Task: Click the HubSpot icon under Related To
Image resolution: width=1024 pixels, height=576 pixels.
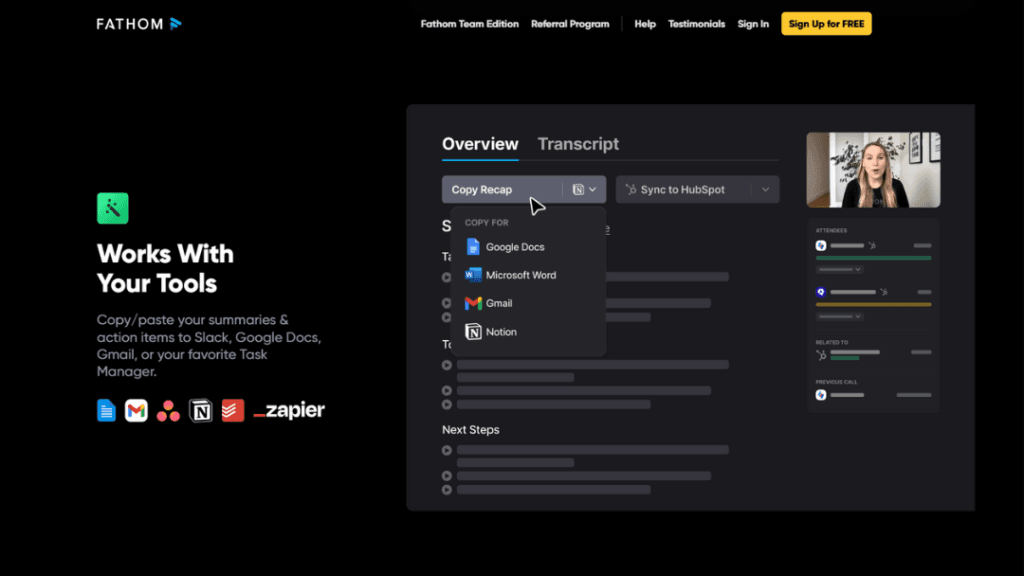Action: [x=821, y=355]
